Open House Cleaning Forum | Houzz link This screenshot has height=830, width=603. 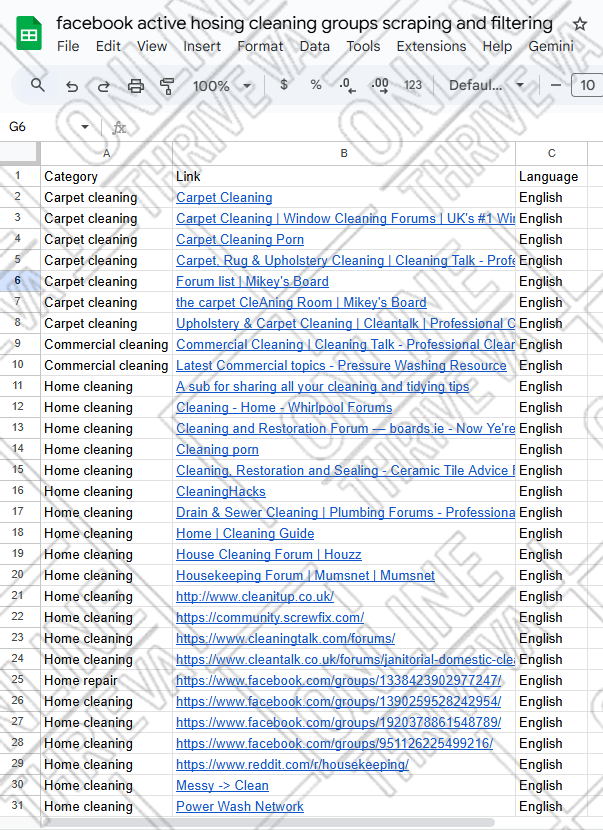[268, 554]
